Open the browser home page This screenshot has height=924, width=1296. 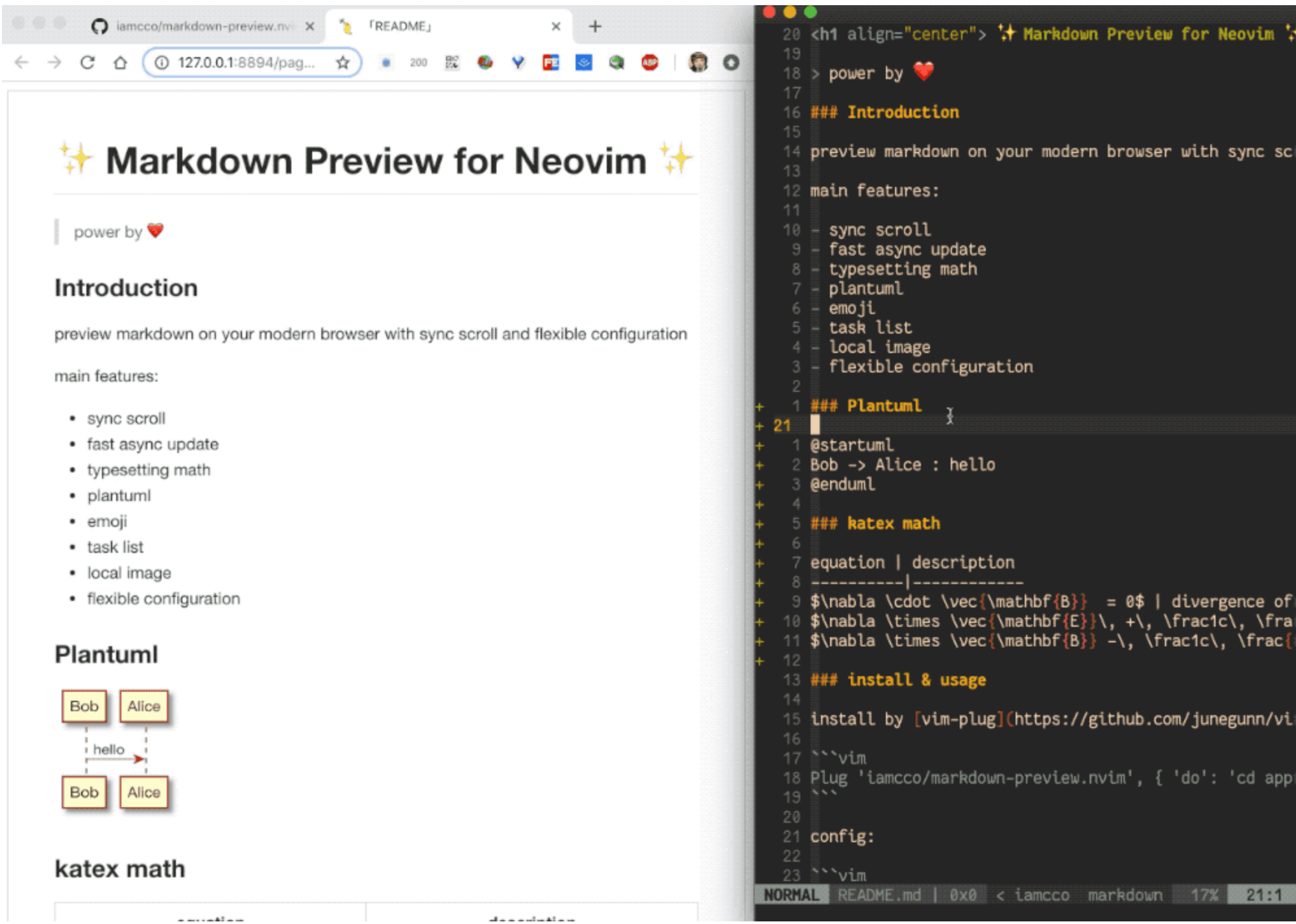tap(121, 62)
